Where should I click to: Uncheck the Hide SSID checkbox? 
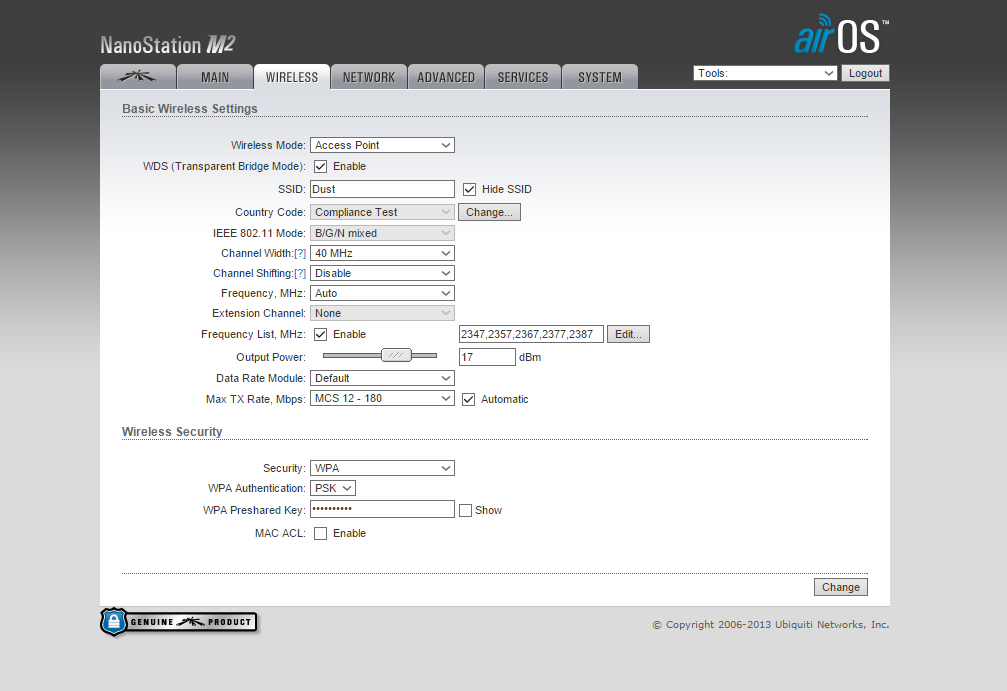pyautogui.click(x=469, y=189)
